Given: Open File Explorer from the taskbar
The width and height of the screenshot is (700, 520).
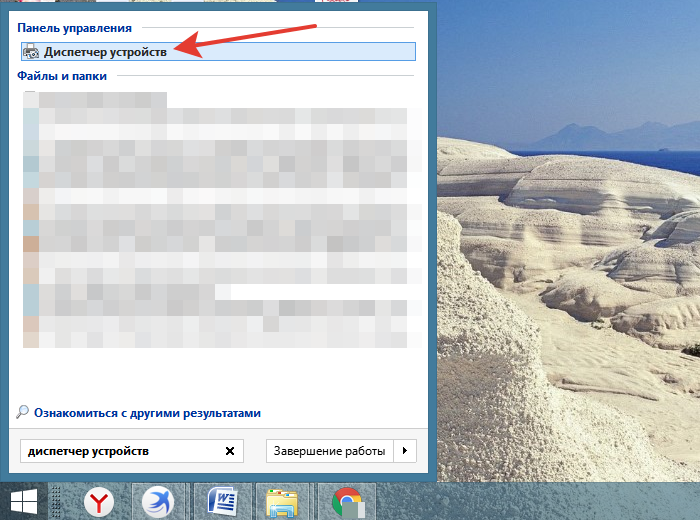Looking at the screenshot, I should (x=282, y=502).
